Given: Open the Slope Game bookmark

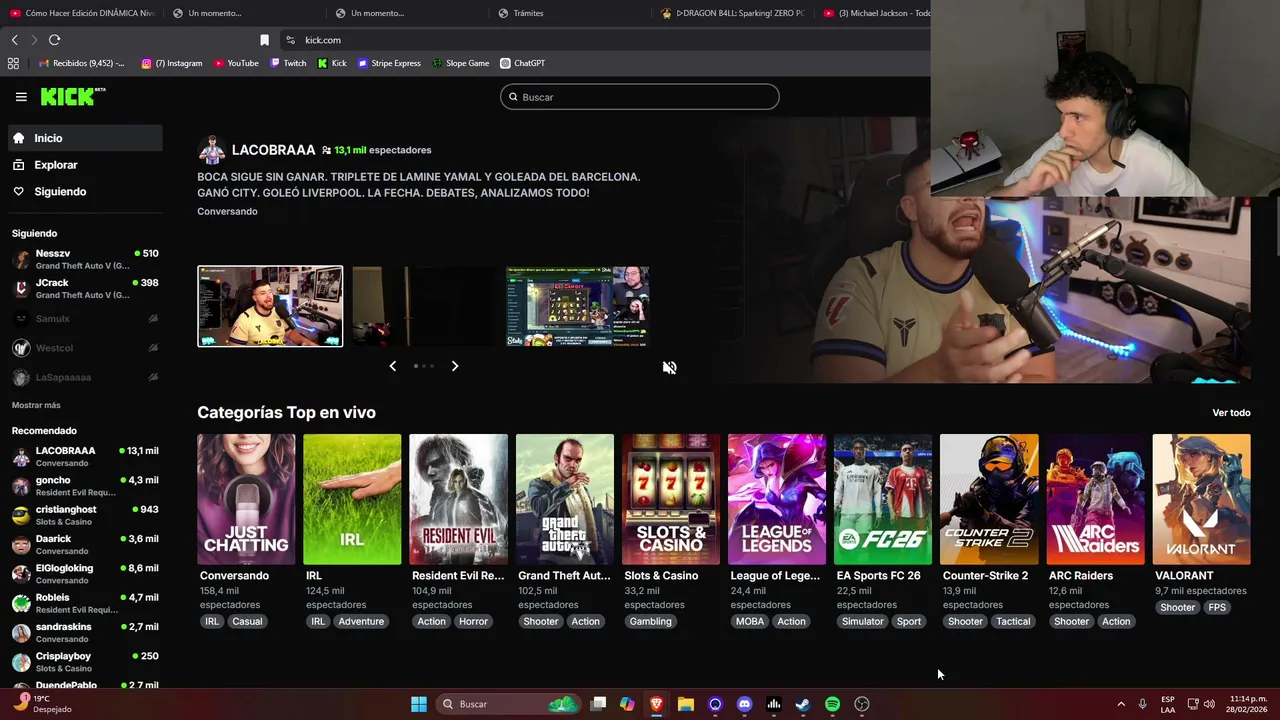Looking at the screenshot, I should (460, 63).
